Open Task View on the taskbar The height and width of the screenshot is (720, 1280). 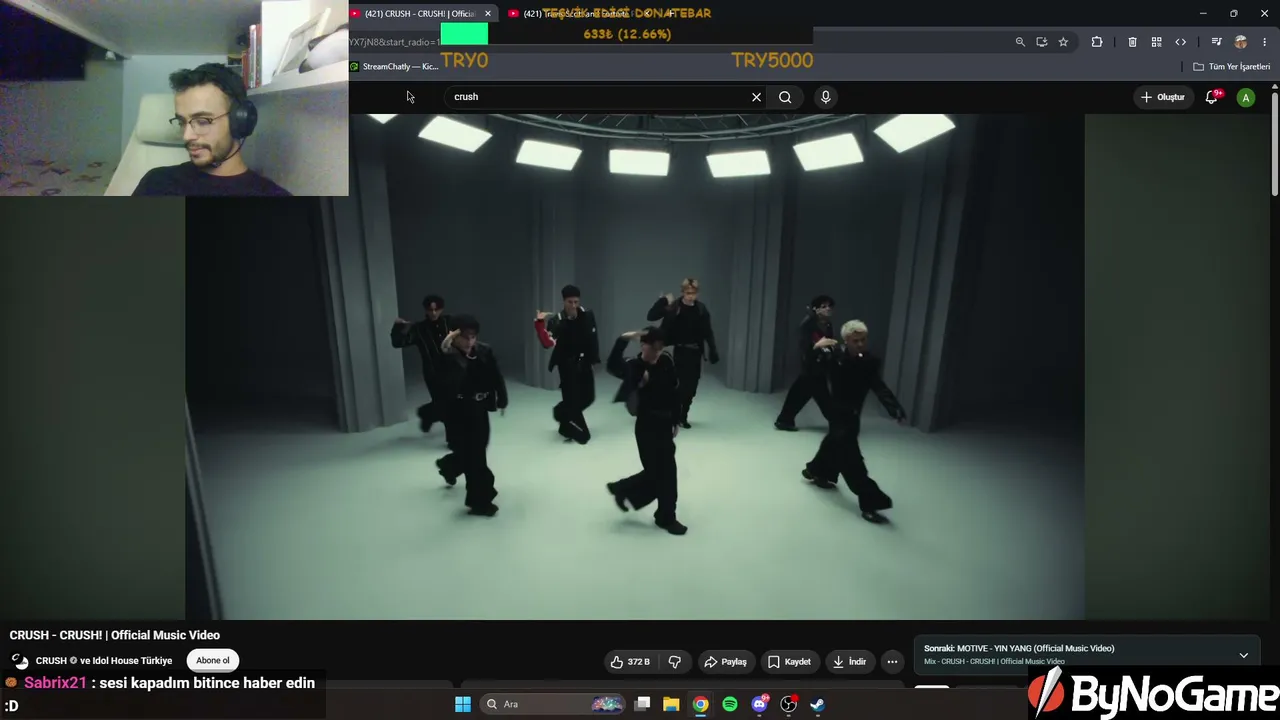point(643,704)
